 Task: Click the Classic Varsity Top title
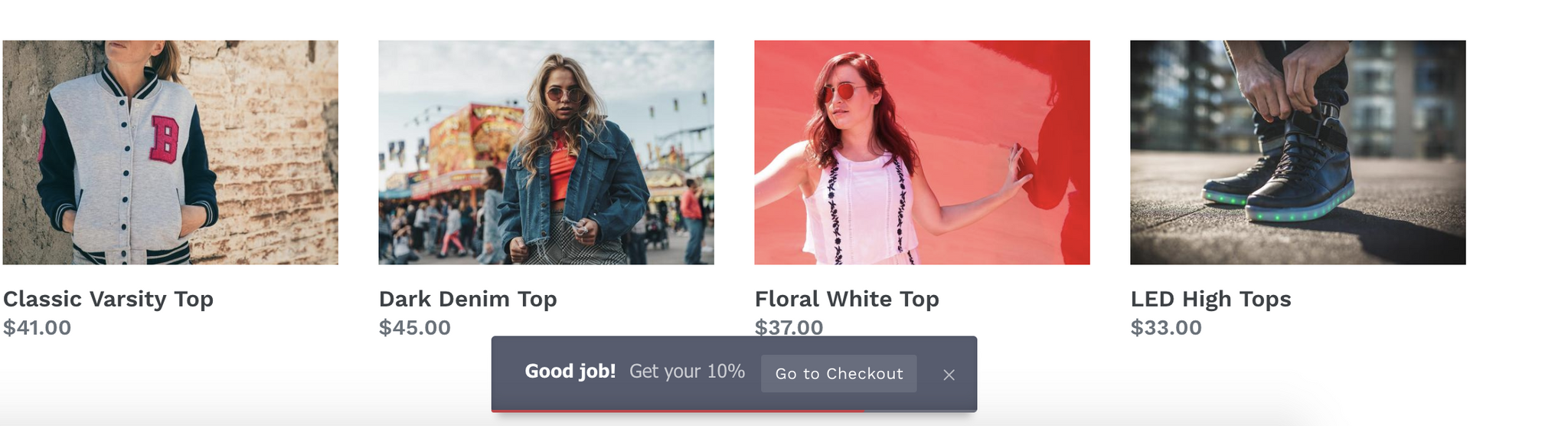coord(108,299)
